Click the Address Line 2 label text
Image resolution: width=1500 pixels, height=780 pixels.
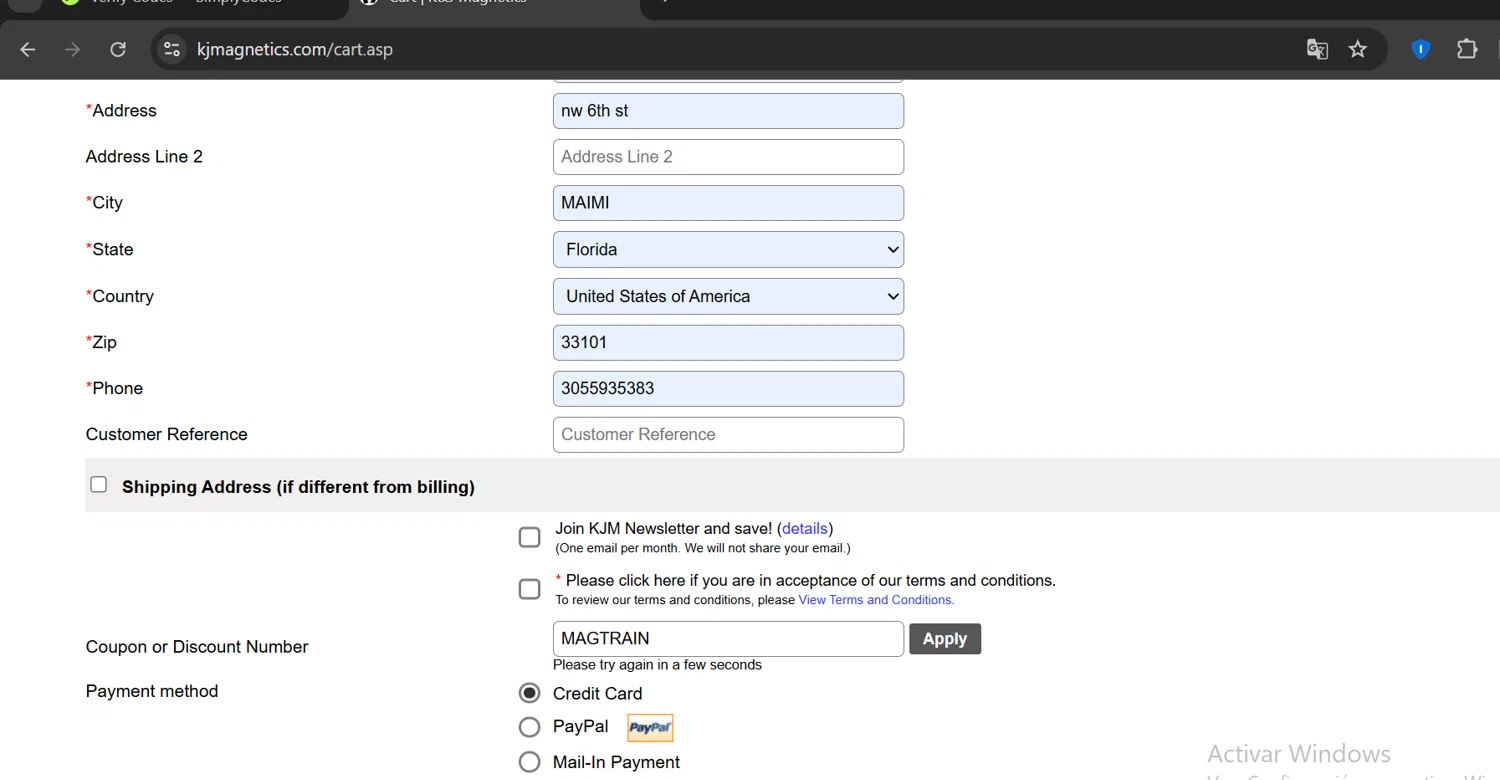144,156
